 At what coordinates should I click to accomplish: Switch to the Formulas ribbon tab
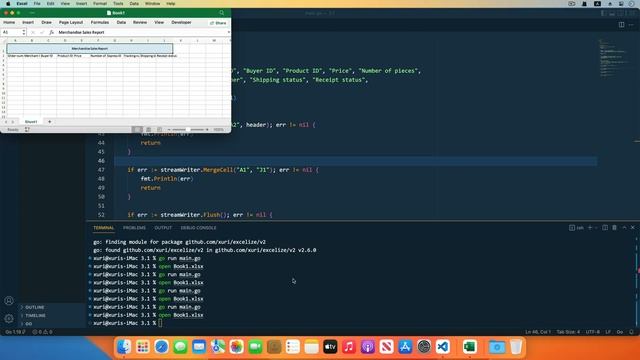100,22
